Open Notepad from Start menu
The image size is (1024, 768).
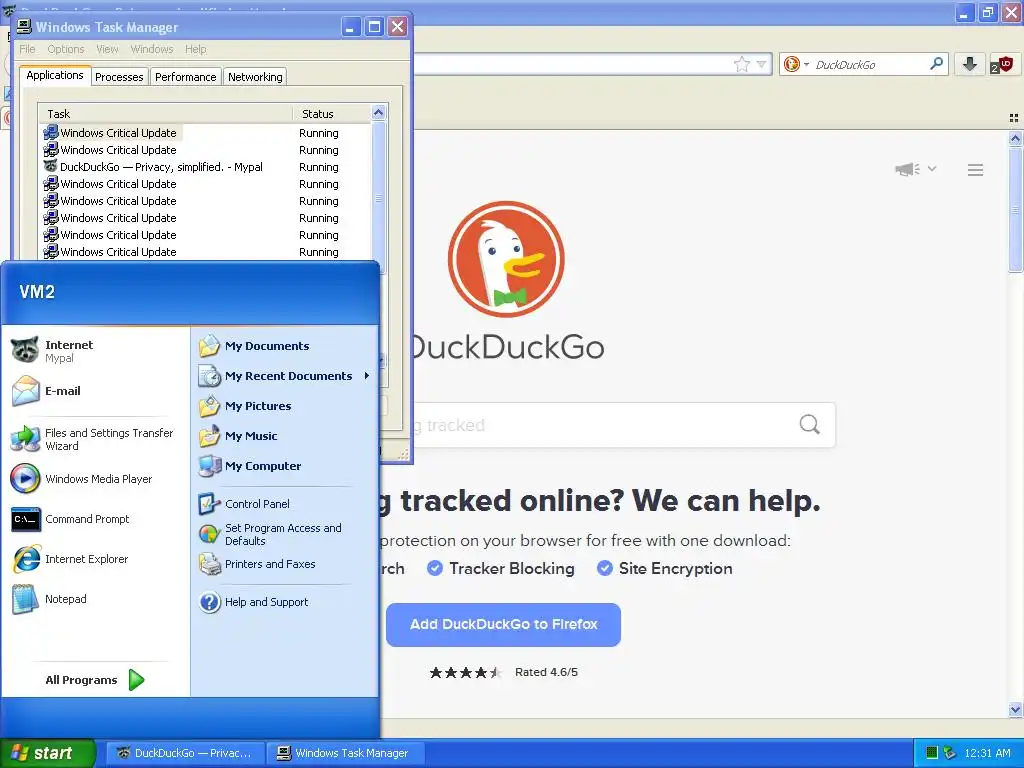(50, 599)
